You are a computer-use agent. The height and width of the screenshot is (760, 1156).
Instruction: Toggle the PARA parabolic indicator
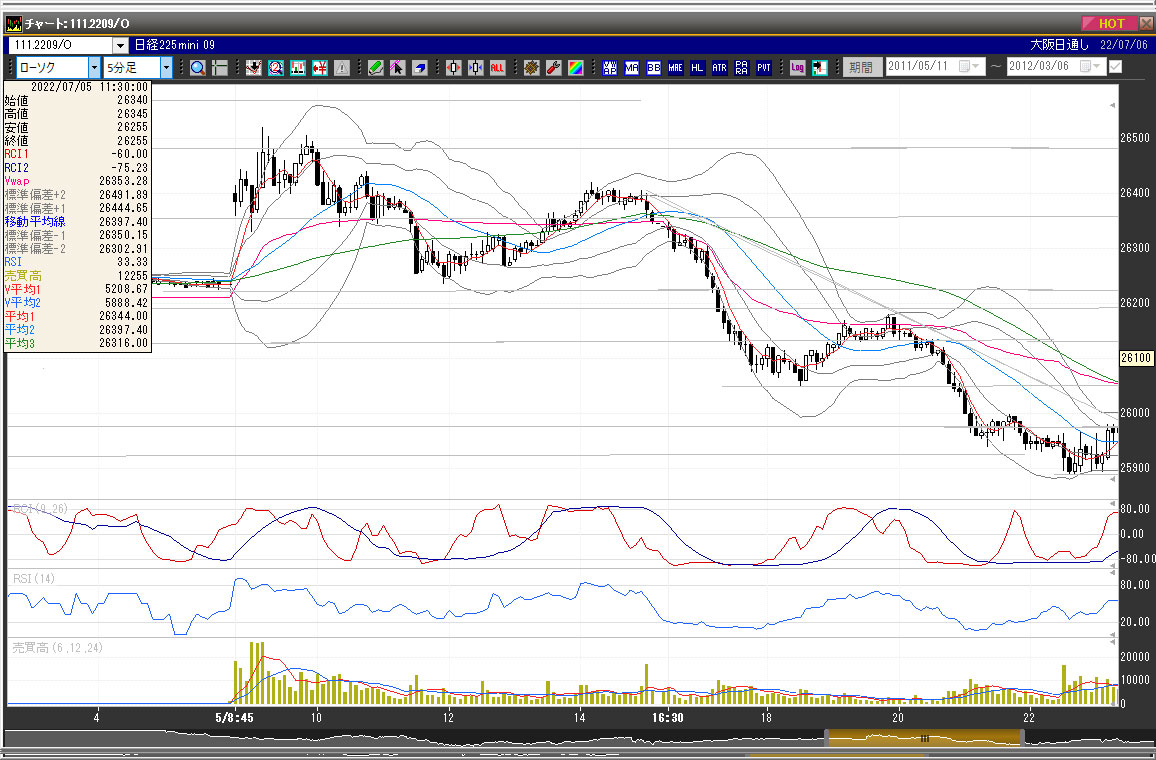pyautogui.click(x=742, y=68)
